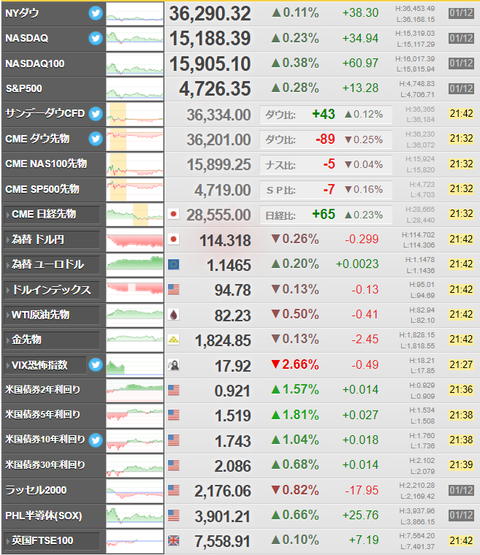
Task: Click the oil drop icon in WTI原油先物 row
Action: (173, 315)
